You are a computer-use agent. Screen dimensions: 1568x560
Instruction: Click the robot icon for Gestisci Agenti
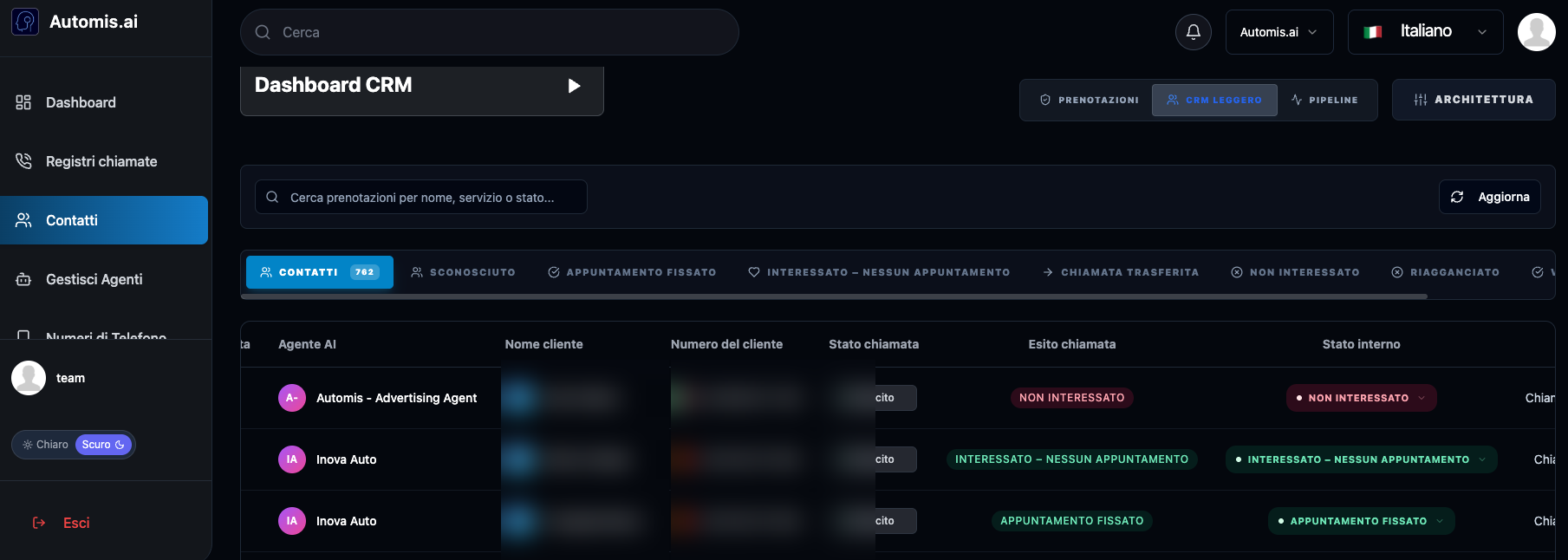pyautogui.click(x=23, y=279)
